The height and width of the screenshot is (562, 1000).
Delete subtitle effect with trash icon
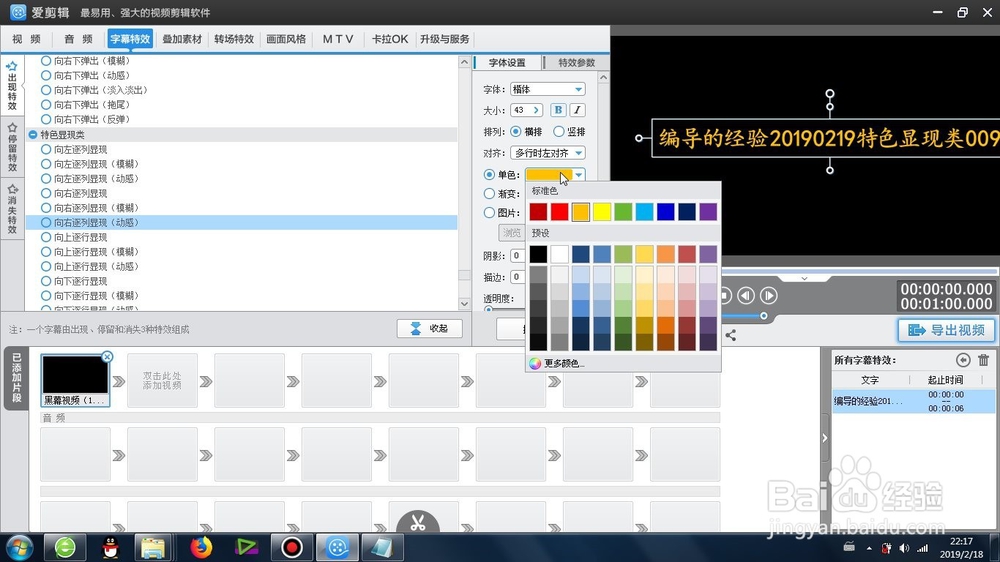(x=983, y=360)
